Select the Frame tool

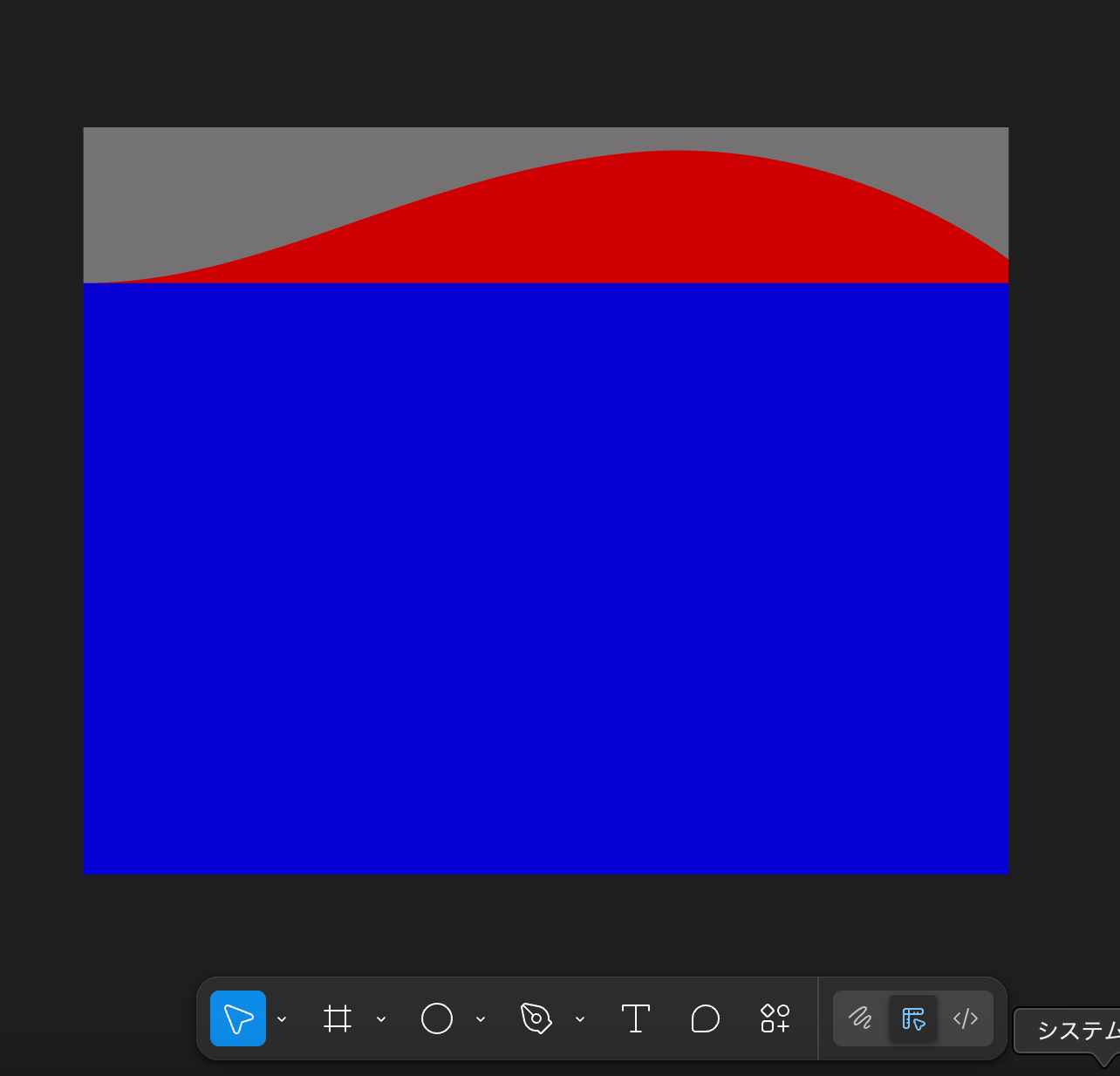click(x=338, y=1018)
